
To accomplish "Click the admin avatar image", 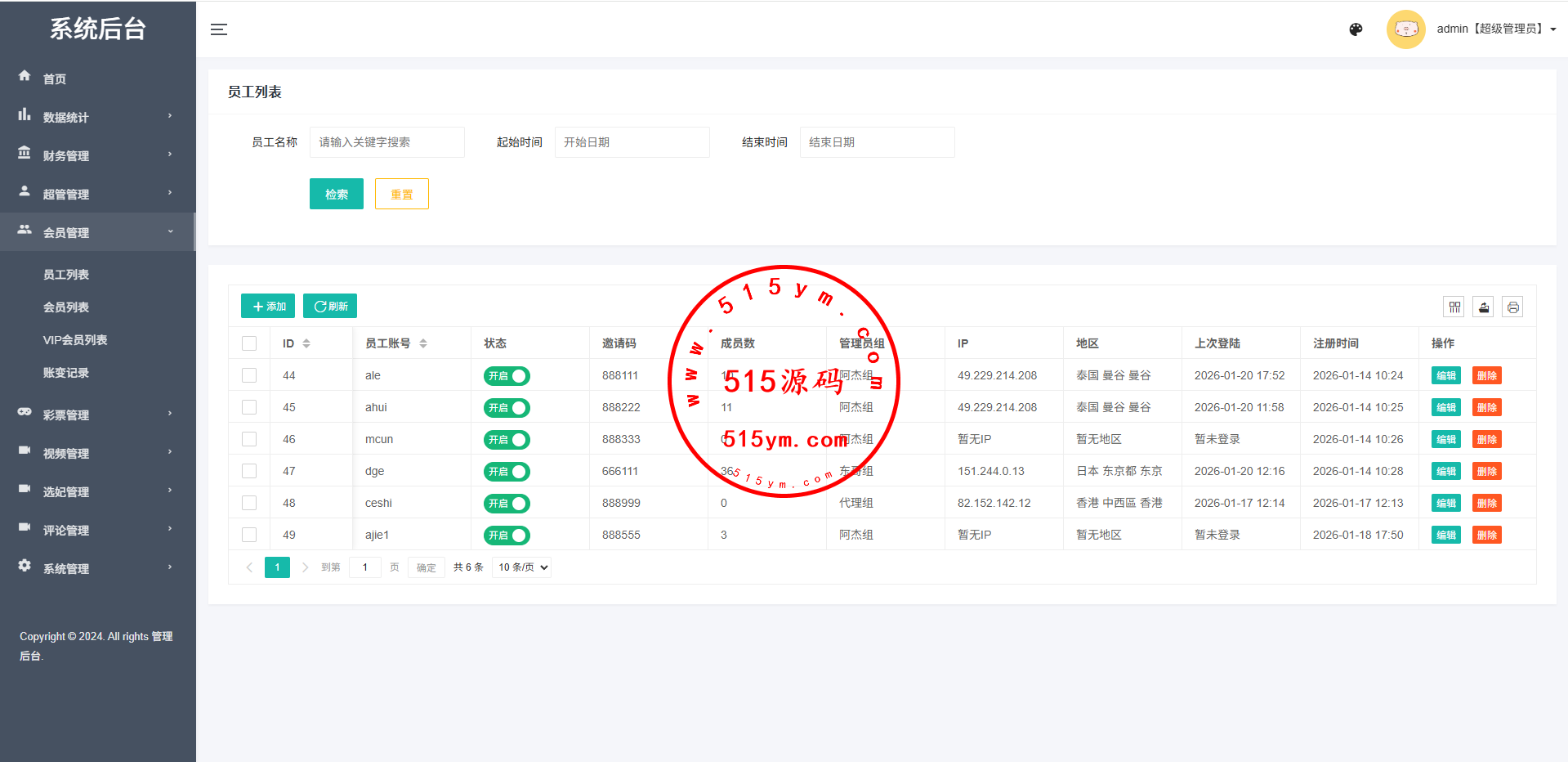I will 1405,29.
